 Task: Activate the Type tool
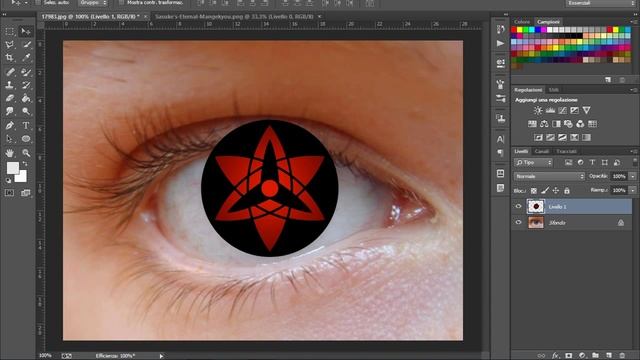(x=26, y=126)
